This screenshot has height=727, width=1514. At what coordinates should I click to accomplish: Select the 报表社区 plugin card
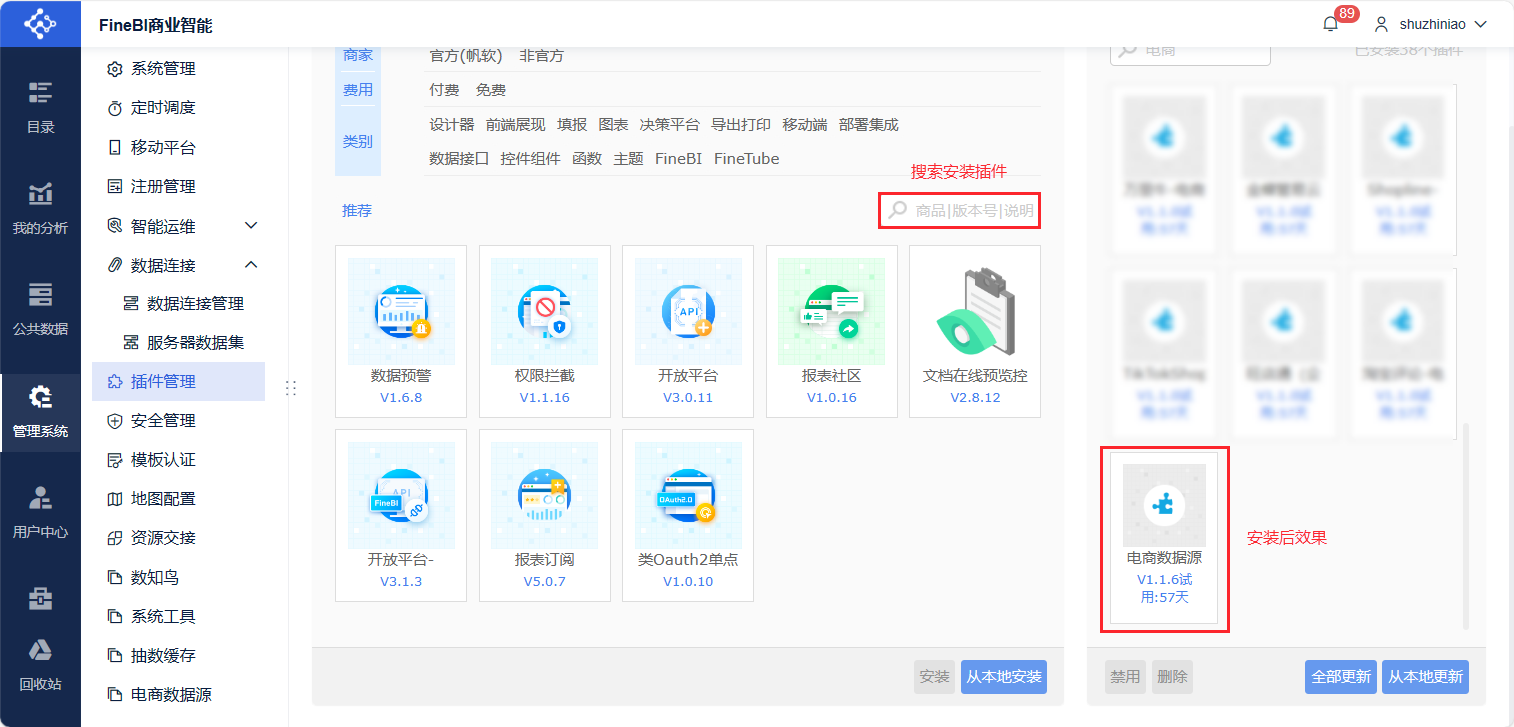pyautogui.click(x=832, y=331)
